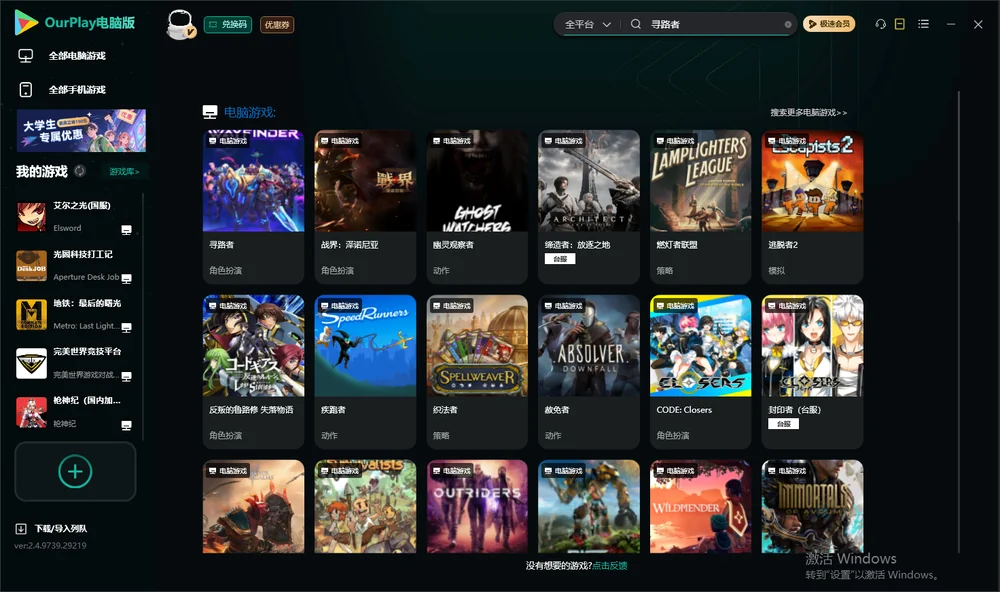Open the CODE: Closers game card
Screen dimensions: 1000x592
tap(700, 372)
